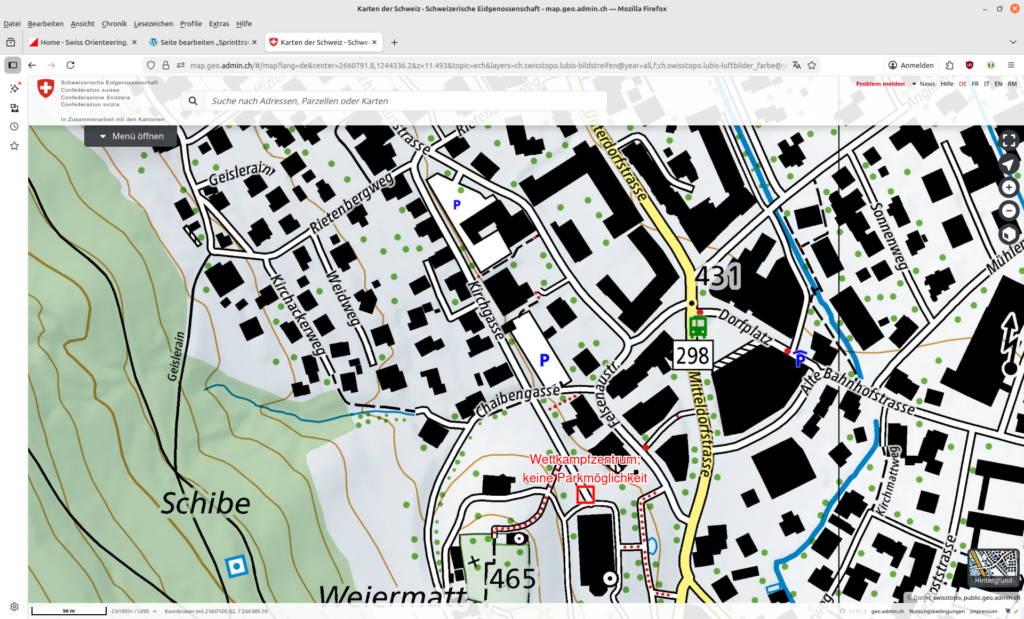Toggle the Firefox vertical sidebar button
This screenshot has width=1024, height=619.
click(x=12, y=65)
